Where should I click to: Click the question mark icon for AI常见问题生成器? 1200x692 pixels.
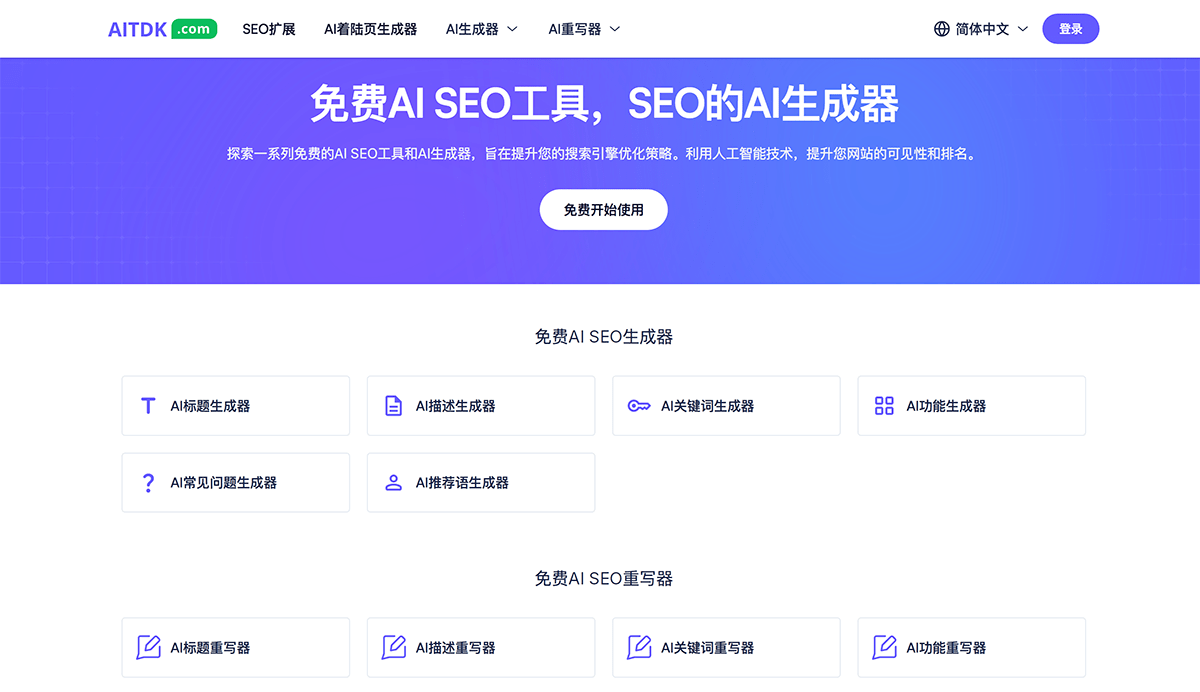pyautogui.click(x=148, y=483)
